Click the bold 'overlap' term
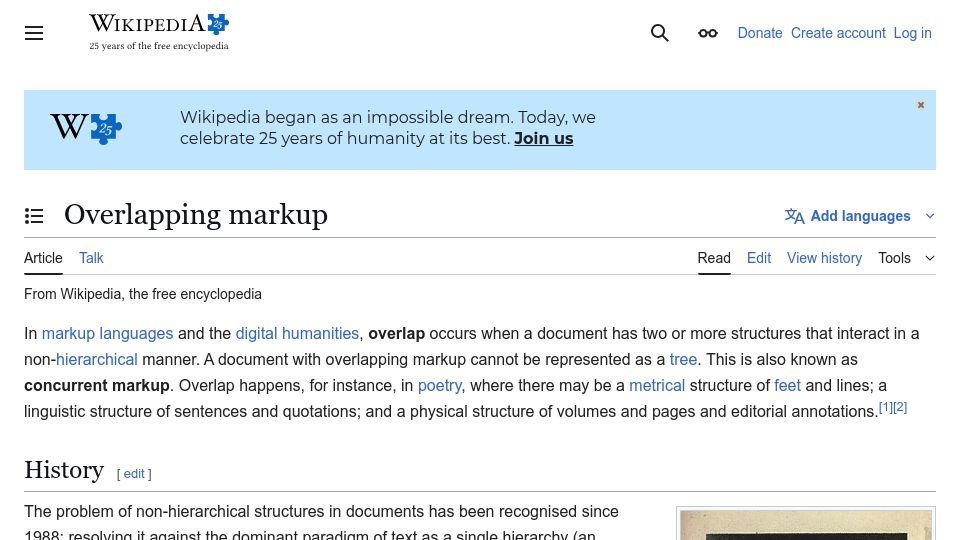 [x=396, y=334]
